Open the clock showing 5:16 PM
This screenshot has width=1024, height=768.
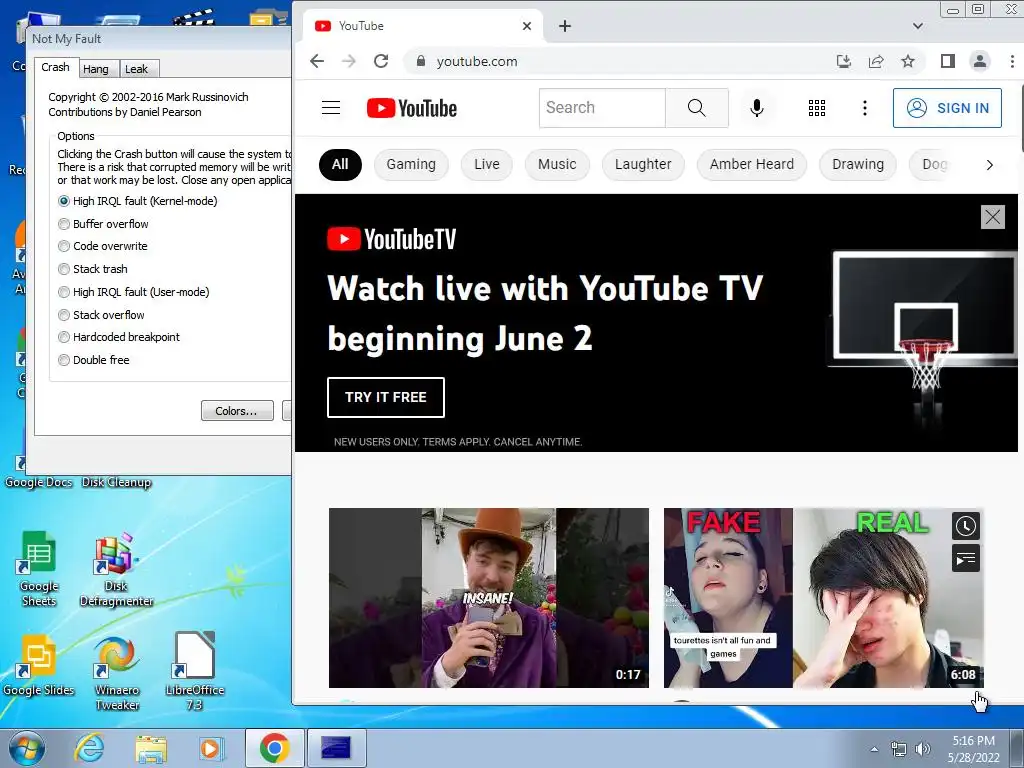[973, 749]
